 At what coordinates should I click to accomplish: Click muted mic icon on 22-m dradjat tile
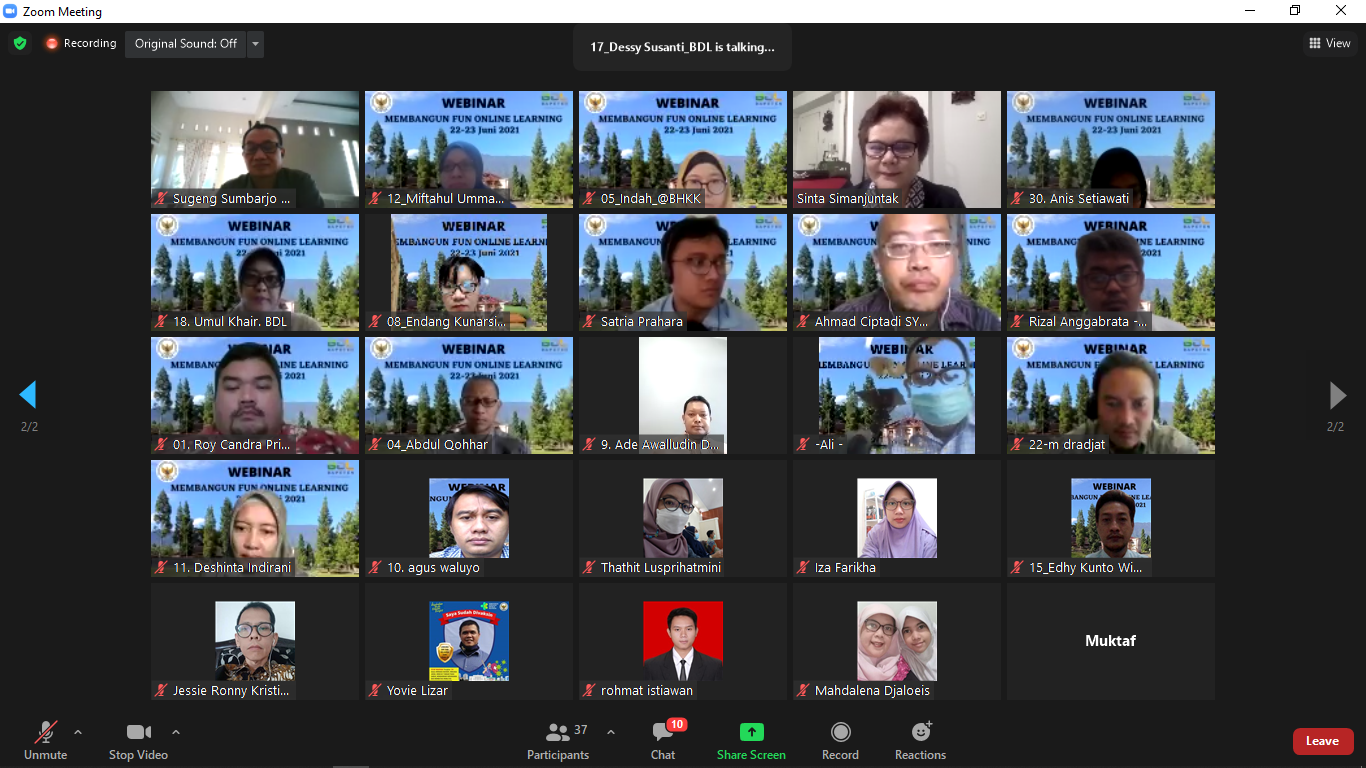click(x=1017, y=445)
